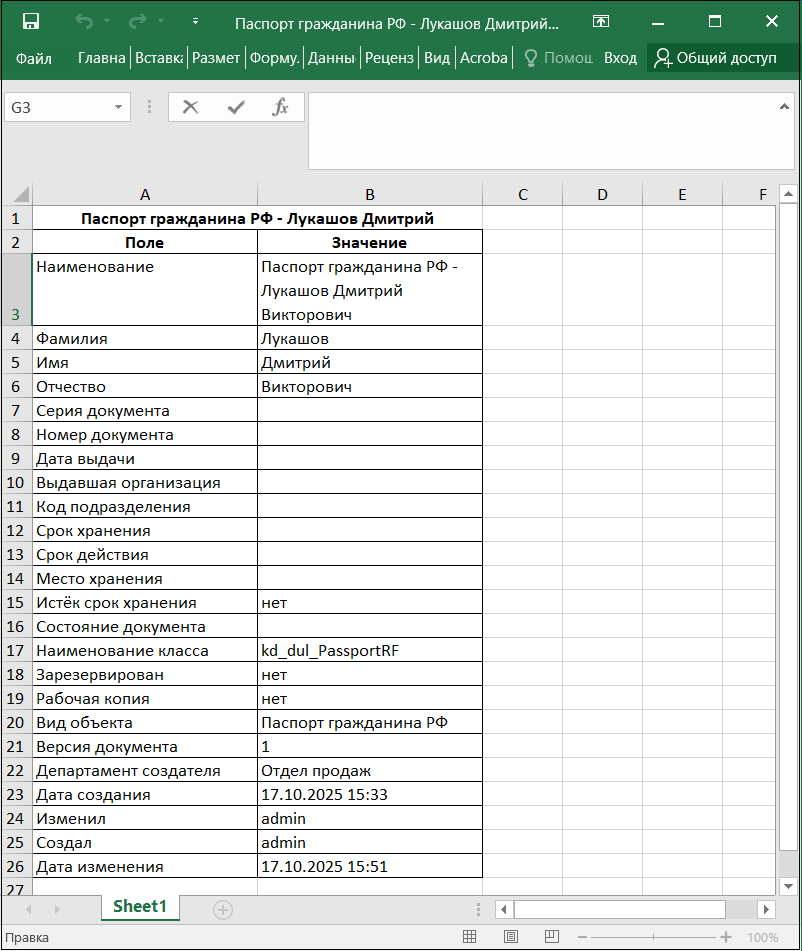Select row 17 header
The image size is (802, 951).
16,651
